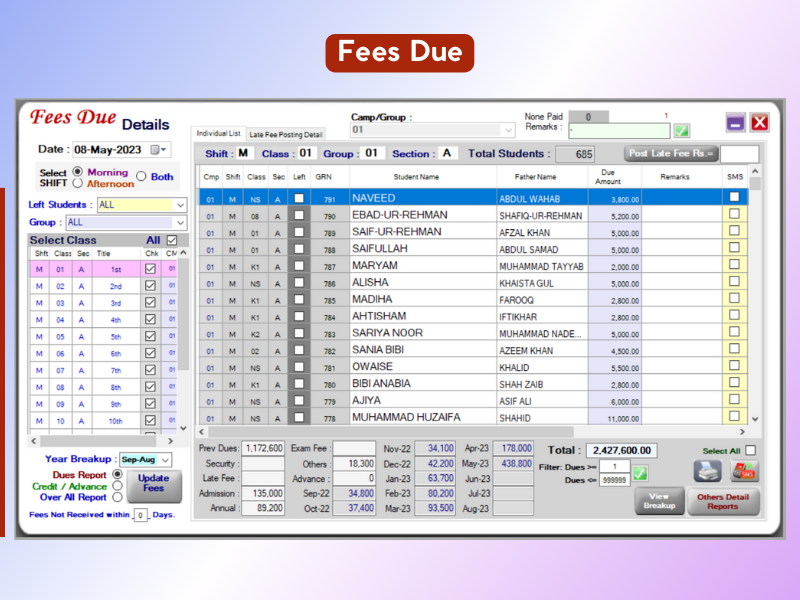Close the Fees Due window
The image size is (800, 600).
(759, 122)
